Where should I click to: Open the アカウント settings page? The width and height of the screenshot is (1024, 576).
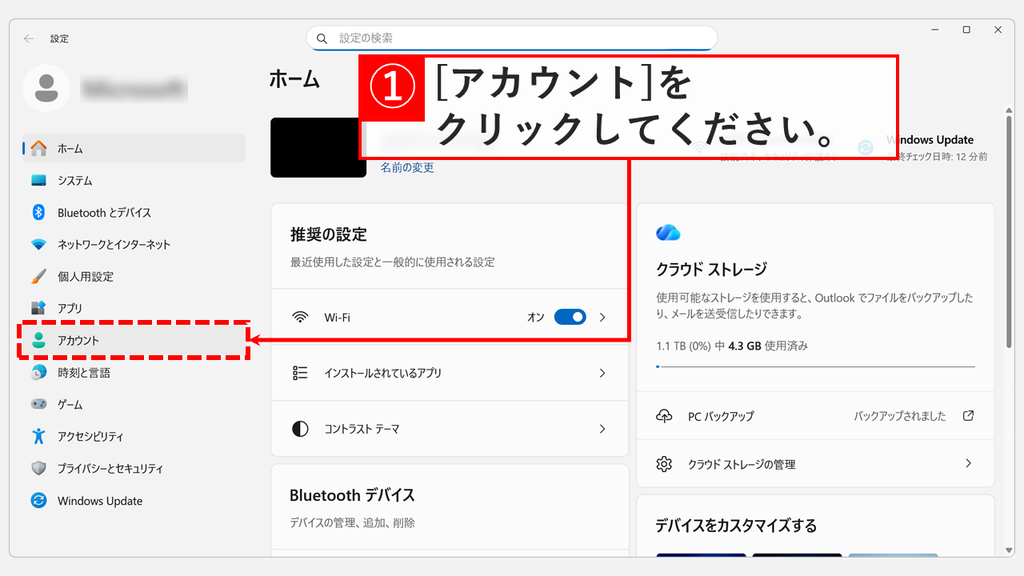[134, 340]
